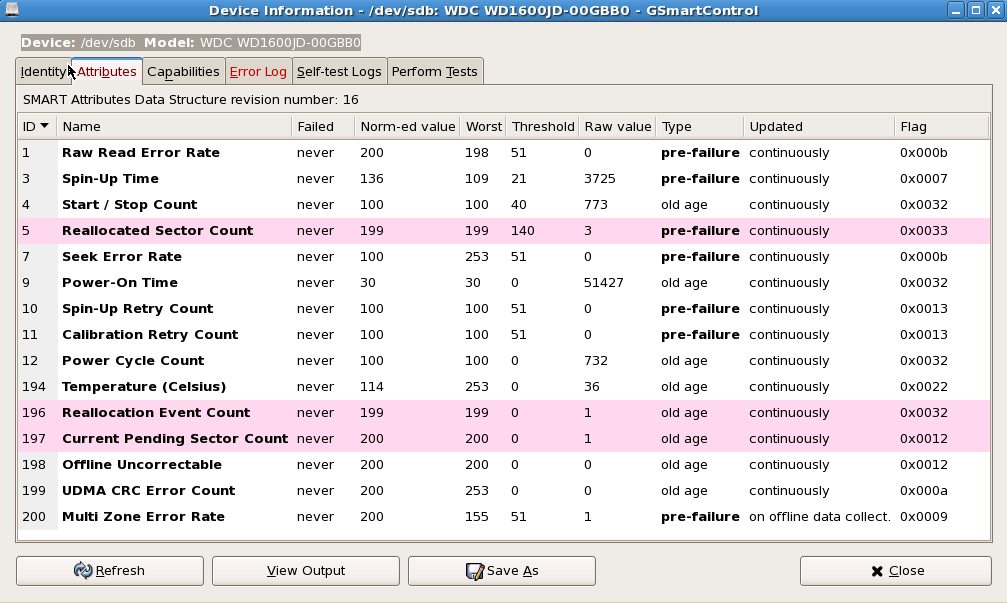Viewport: 1007px width, 603px height.
Task: Switch to the Error Log tab
Action: click(258, 71)
